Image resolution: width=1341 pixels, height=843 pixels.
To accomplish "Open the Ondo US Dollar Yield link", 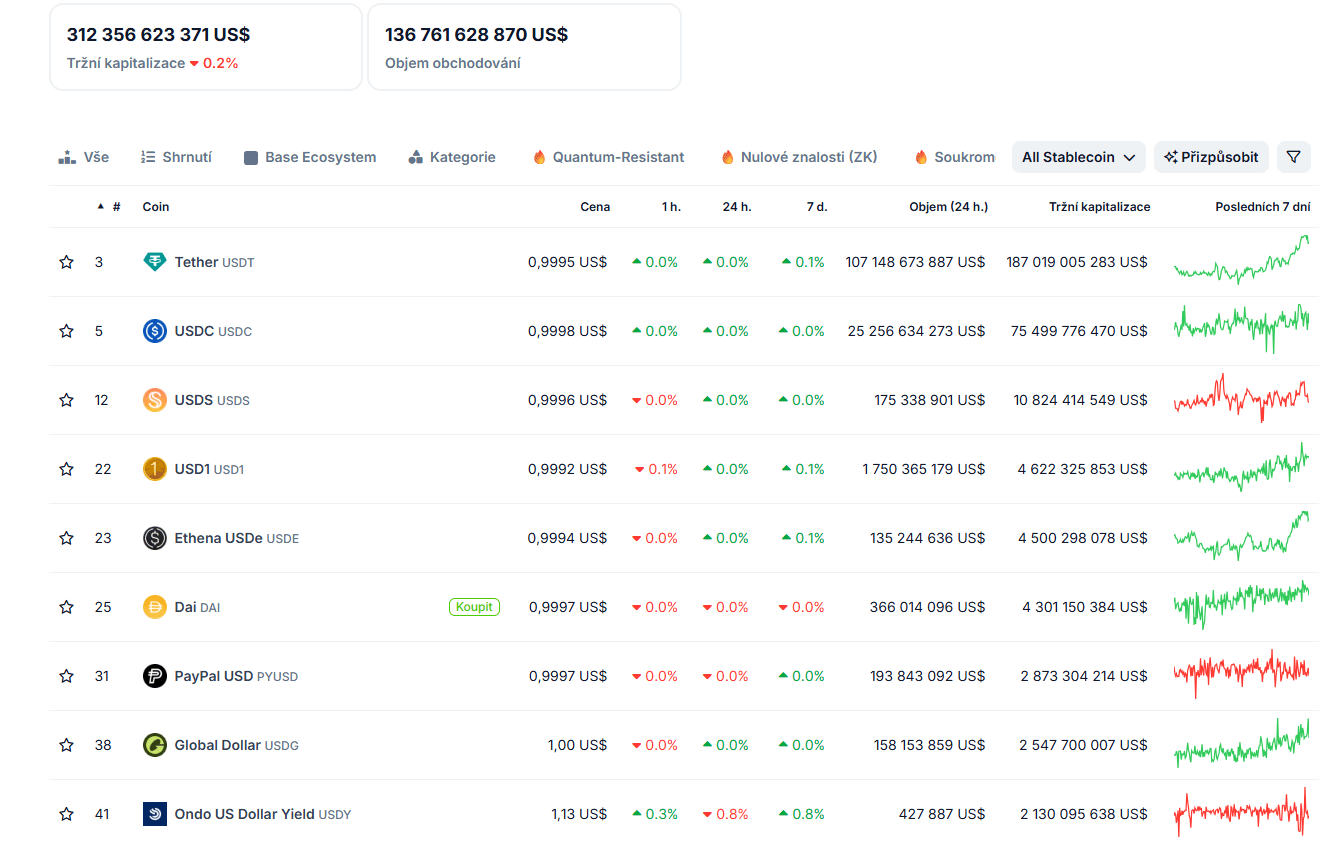I will pos(263,814).
